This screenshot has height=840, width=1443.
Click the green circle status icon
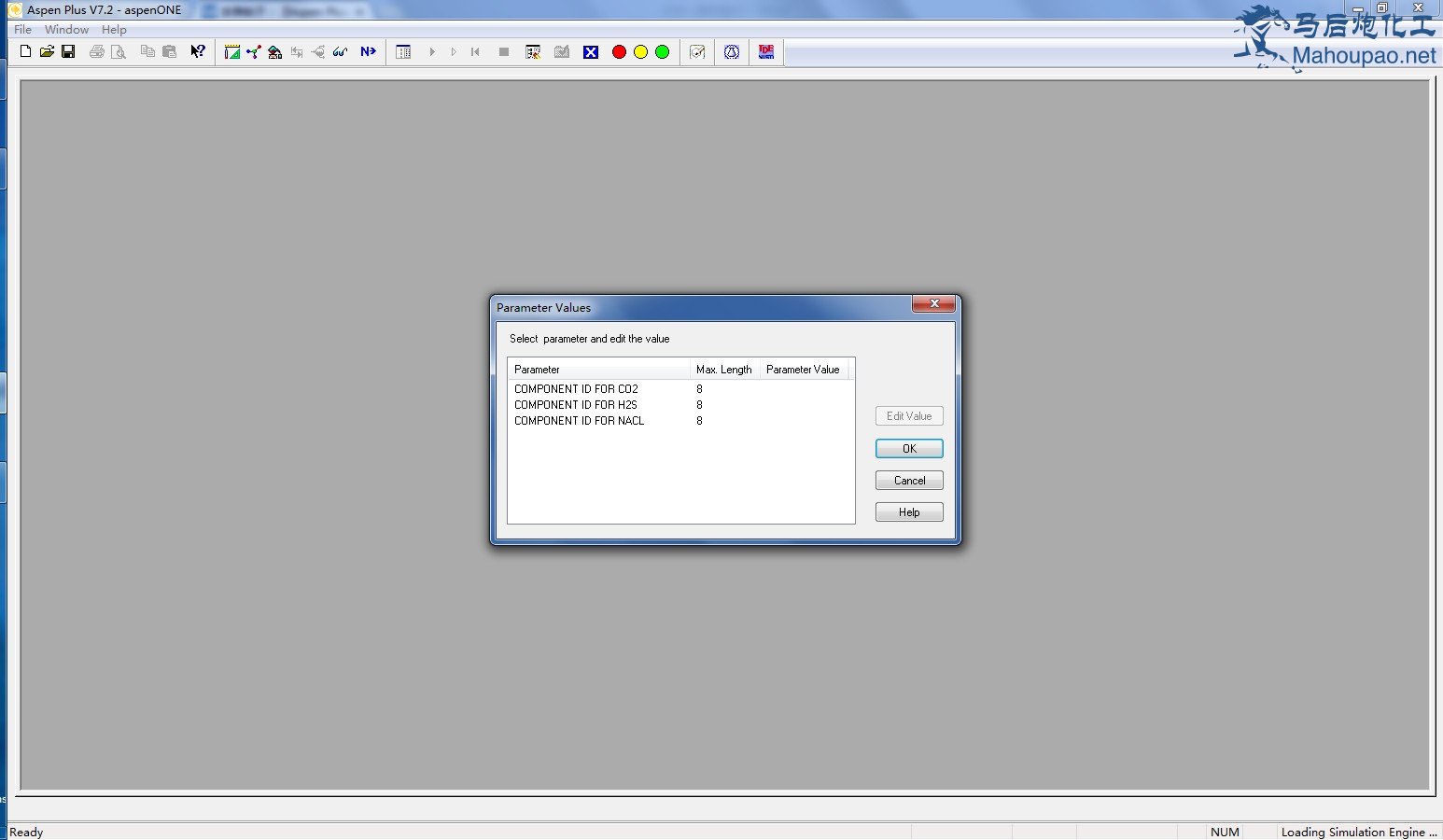[x=662, y=52]
